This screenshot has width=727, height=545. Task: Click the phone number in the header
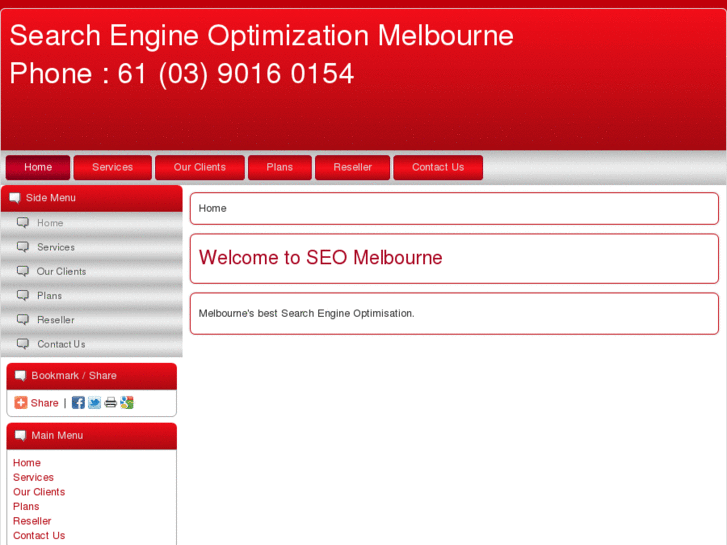click(x=236, y=74)
